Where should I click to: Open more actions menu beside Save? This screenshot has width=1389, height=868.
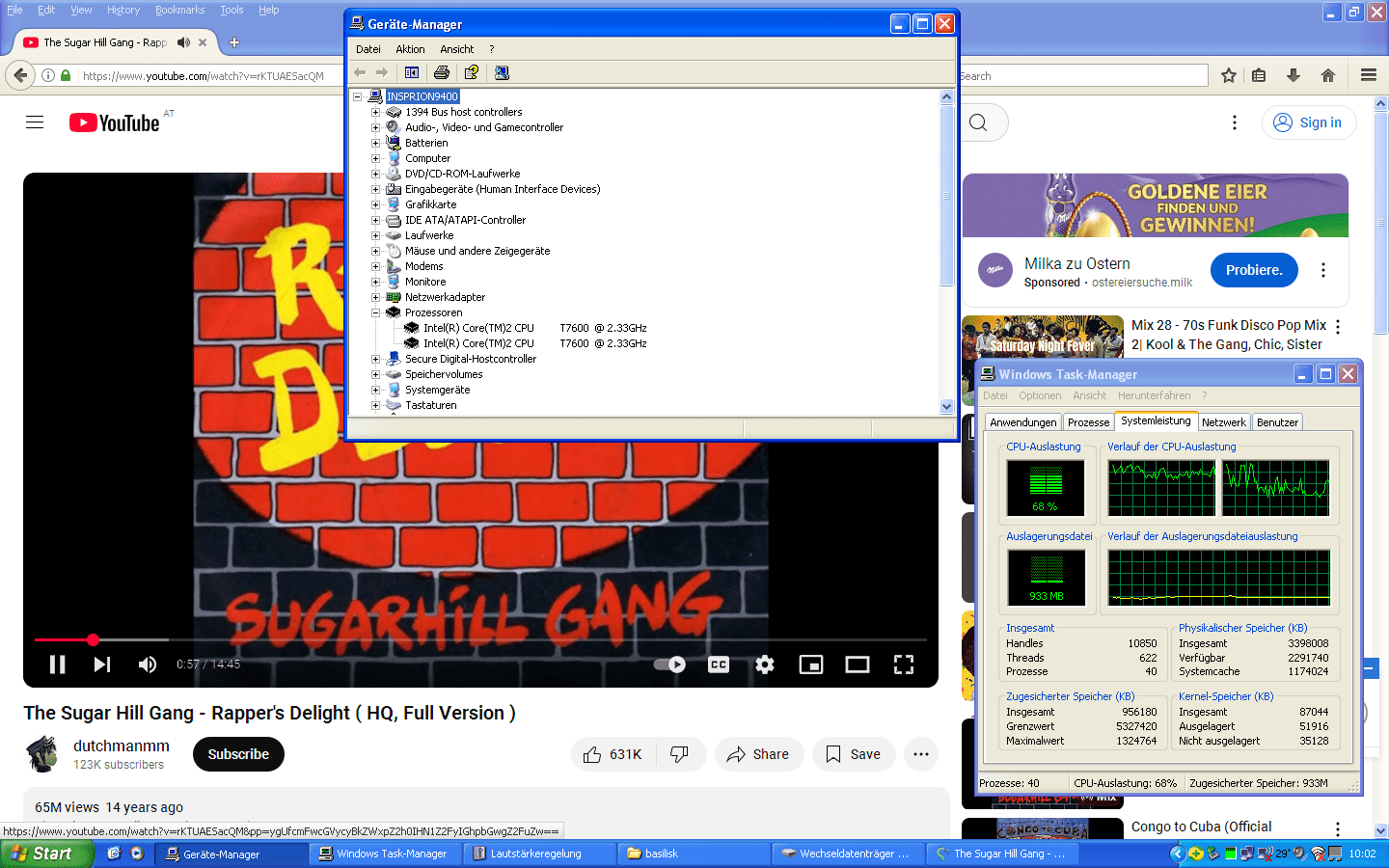tap(921, 754)
